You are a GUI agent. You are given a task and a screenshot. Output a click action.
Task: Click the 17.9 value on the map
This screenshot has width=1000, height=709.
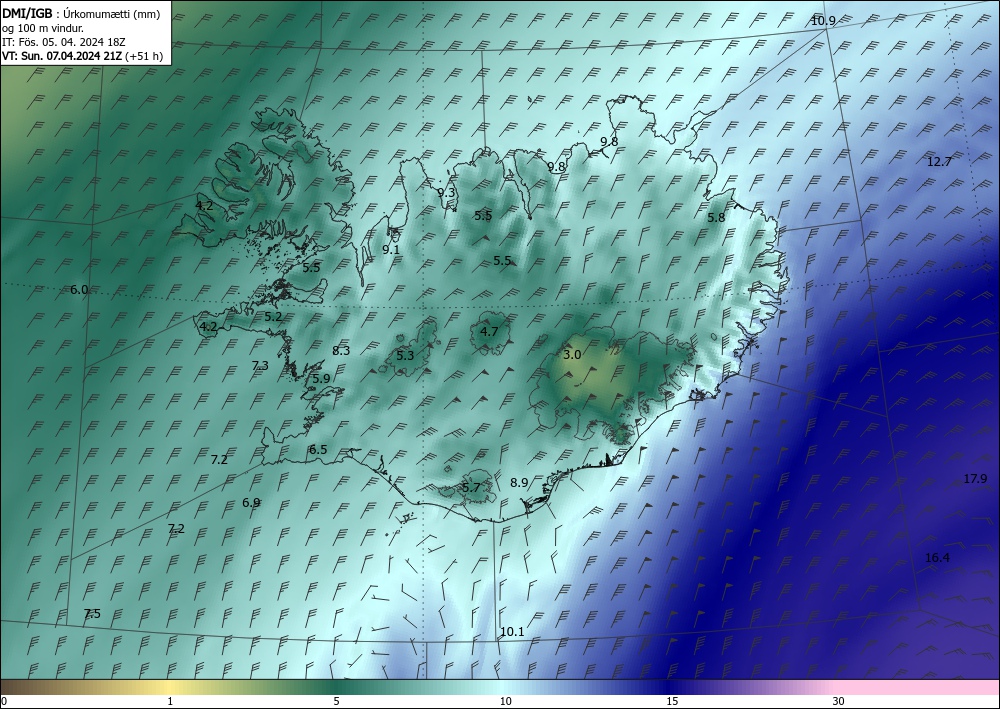coord(975,479)
